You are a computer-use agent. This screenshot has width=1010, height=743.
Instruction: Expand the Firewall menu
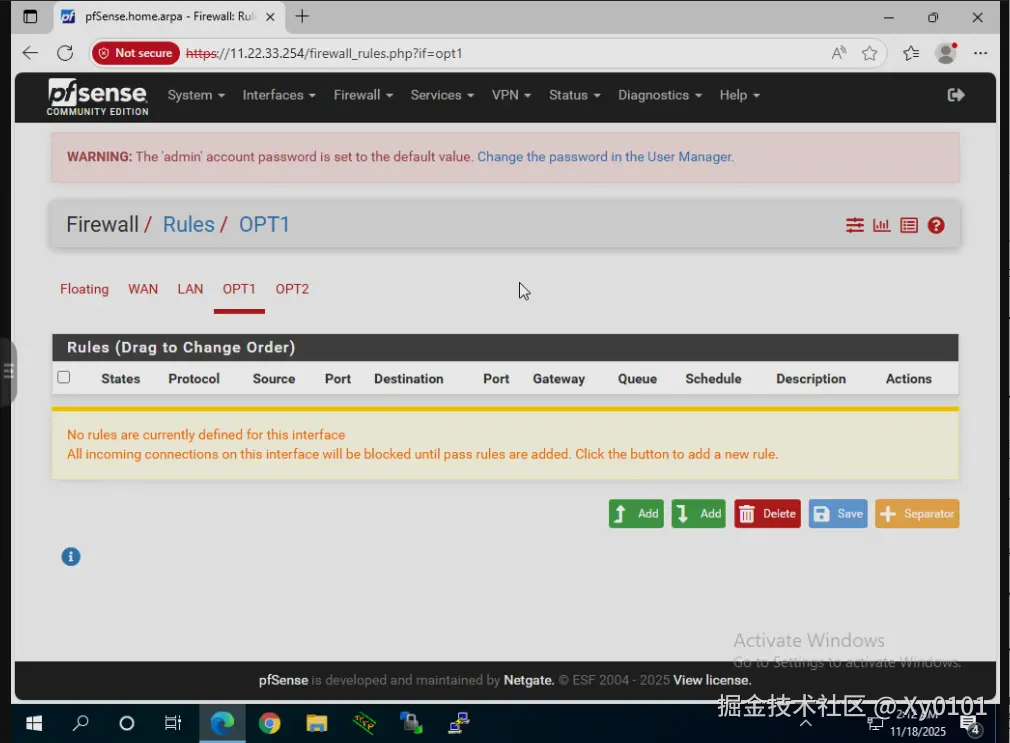pyautogui.click(x=363, y=95)
